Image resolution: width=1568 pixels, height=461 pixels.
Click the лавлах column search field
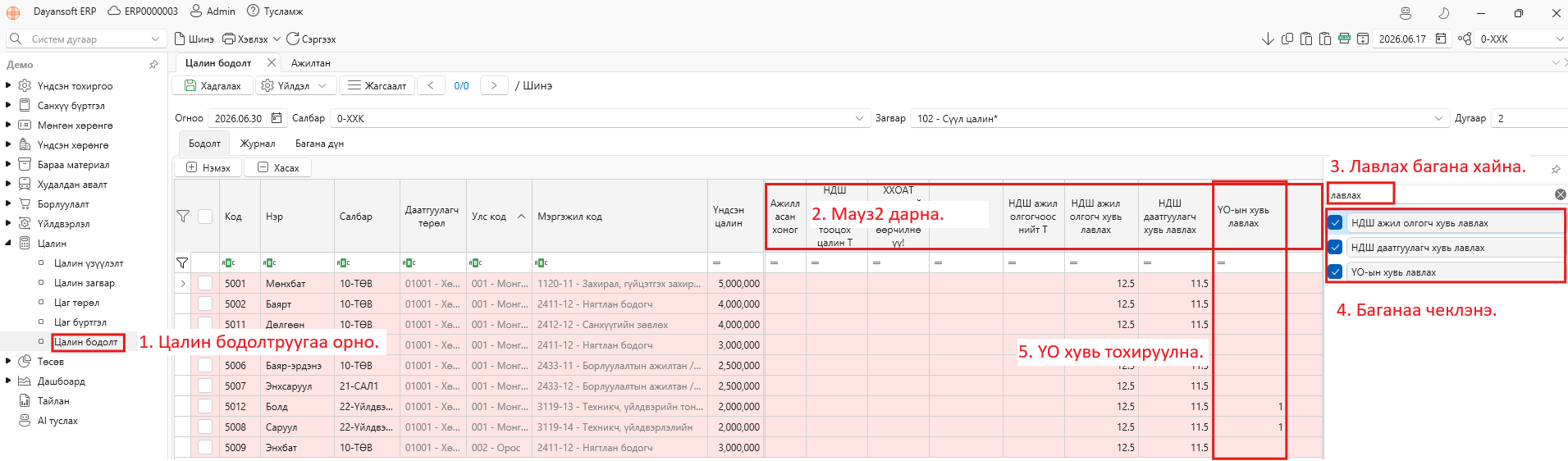[x=1440, y=194]
